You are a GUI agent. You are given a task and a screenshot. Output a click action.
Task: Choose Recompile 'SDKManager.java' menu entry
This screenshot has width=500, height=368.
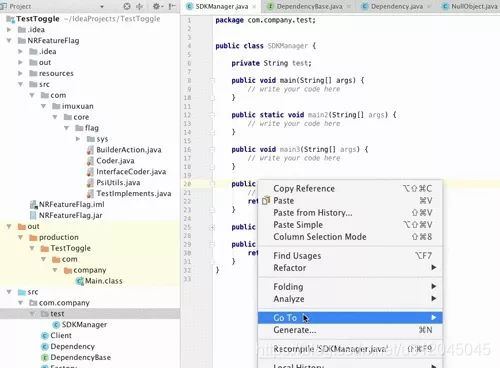point(350,349)
